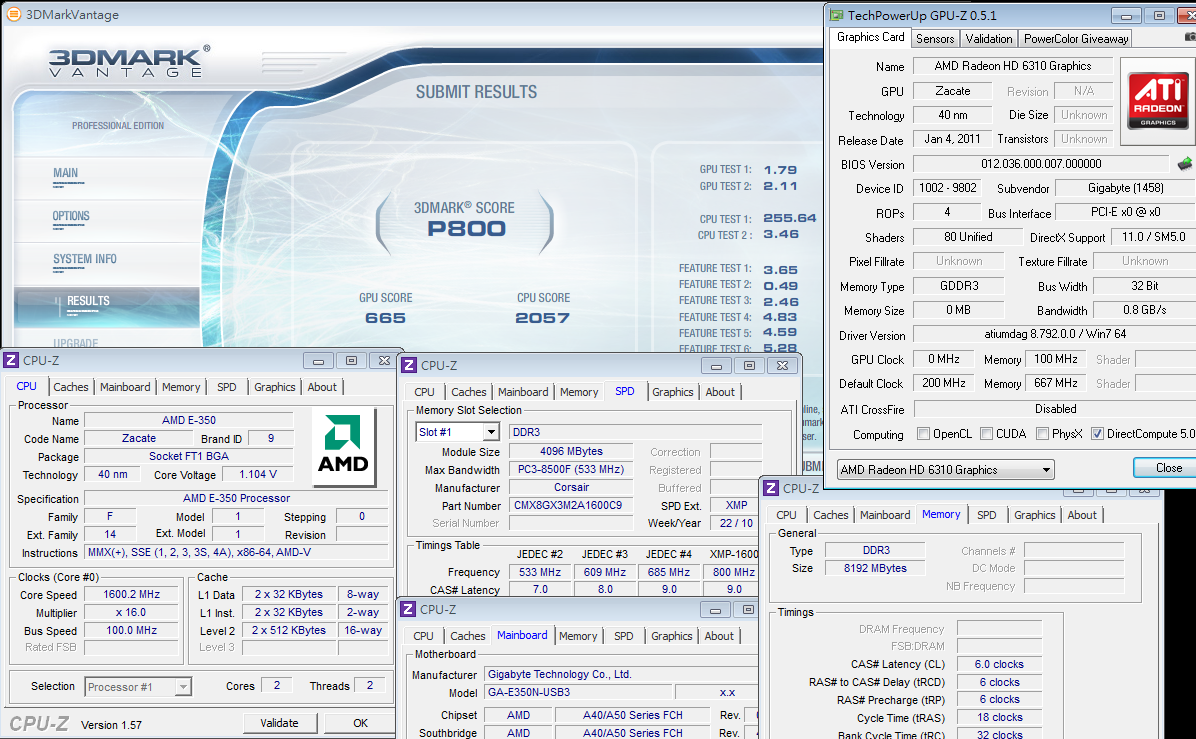Image resolution: width=1196 pixels, height=739 pixels.
Task: Open Caches tab in the AMD E-350 CPU-Z window
Action: pyautogui.click(x=71, y=387)
